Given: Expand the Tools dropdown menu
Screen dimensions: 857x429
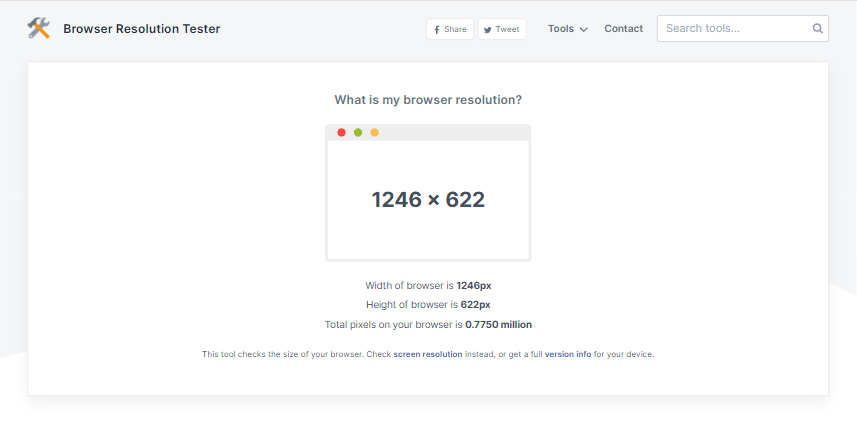Looking at the screenshot, I should click(568, 29).
